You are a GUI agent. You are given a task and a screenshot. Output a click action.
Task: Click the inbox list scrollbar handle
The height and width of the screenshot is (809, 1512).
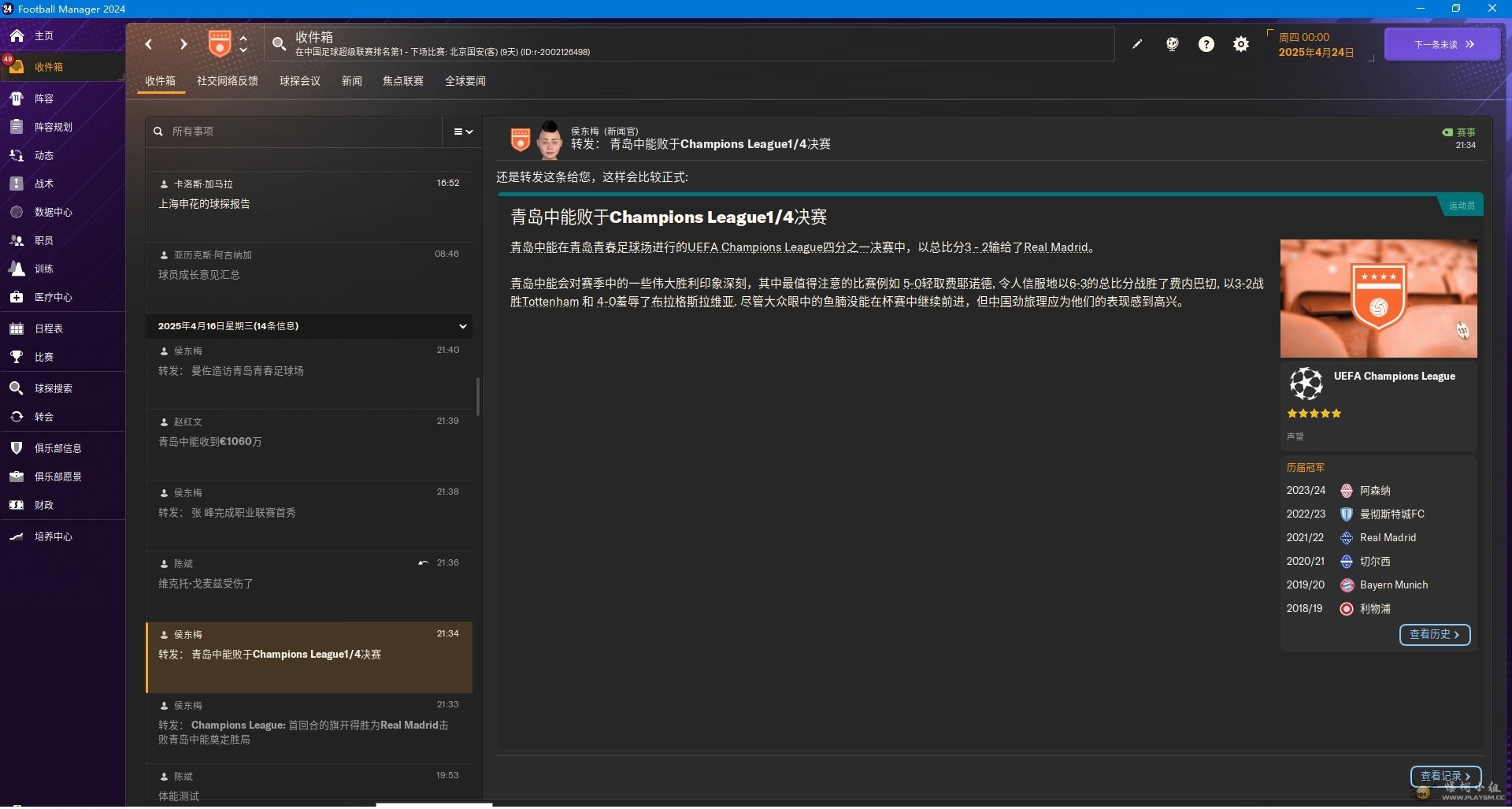[478, 396]
